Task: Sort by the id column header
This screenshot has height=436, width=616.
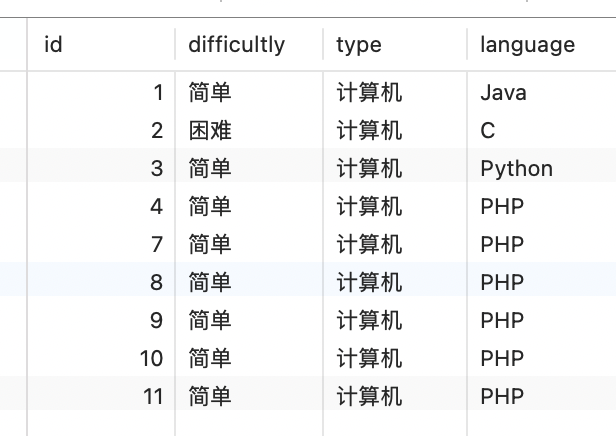Action: point(101,44)
